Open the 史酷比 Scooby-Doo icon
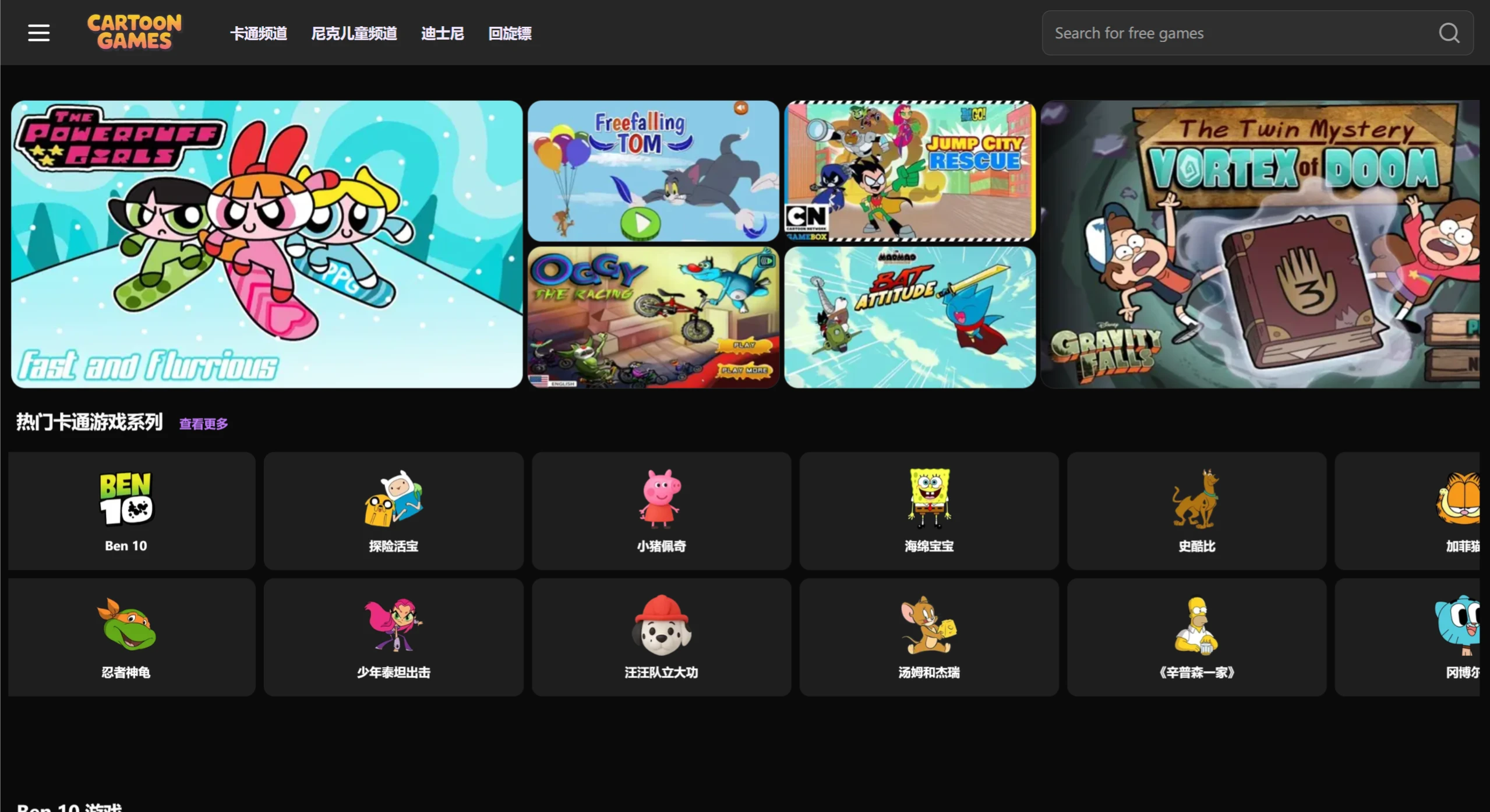Viewport: 1490px width, 812px height. (x=1196, y=499)
